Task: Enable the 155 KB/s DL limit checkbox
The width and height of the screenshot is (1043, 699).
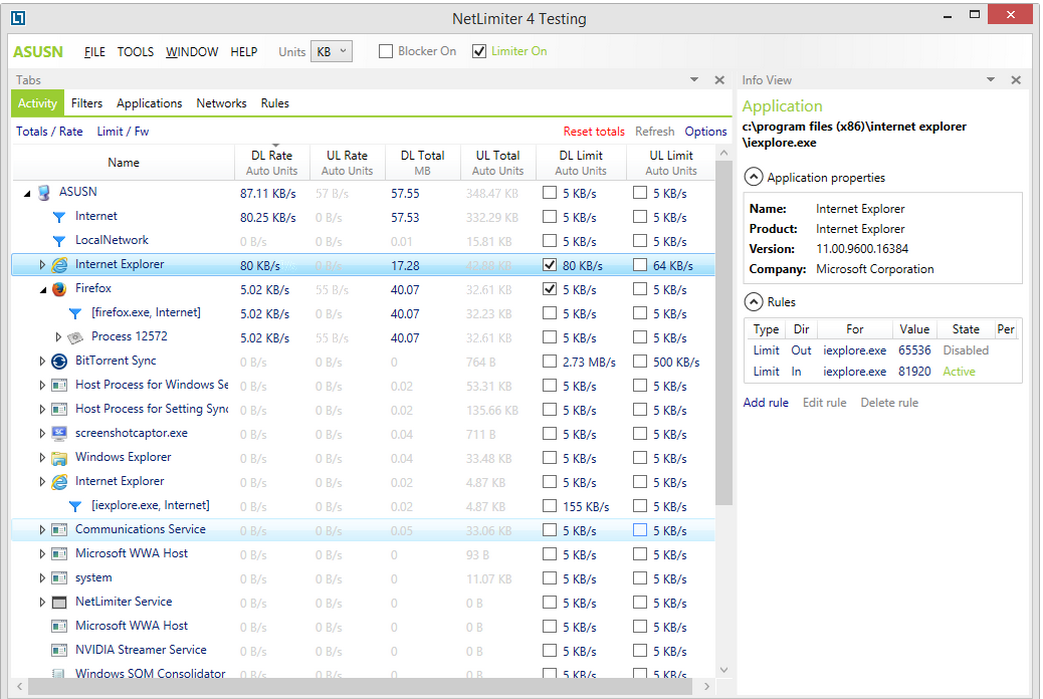Action: click(549, 506)
